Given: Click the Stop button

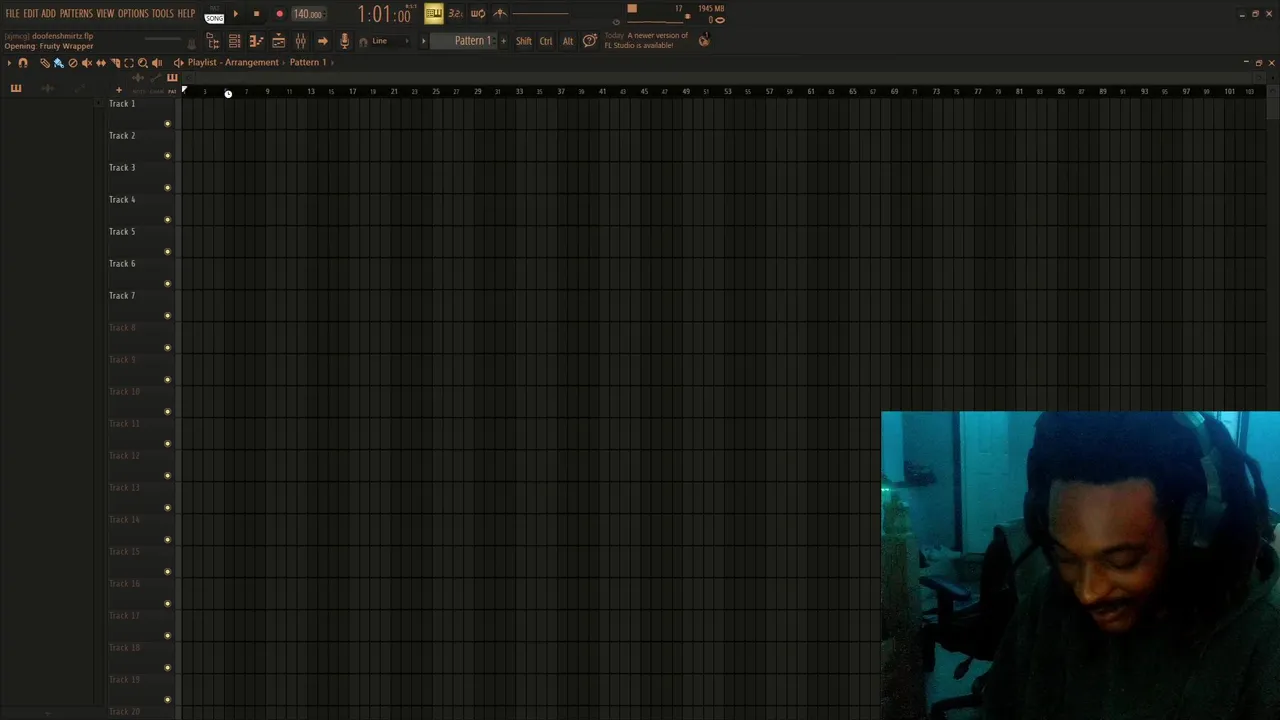Looking at the screenshot, I should pyautogui.click(x=256, y=14).
